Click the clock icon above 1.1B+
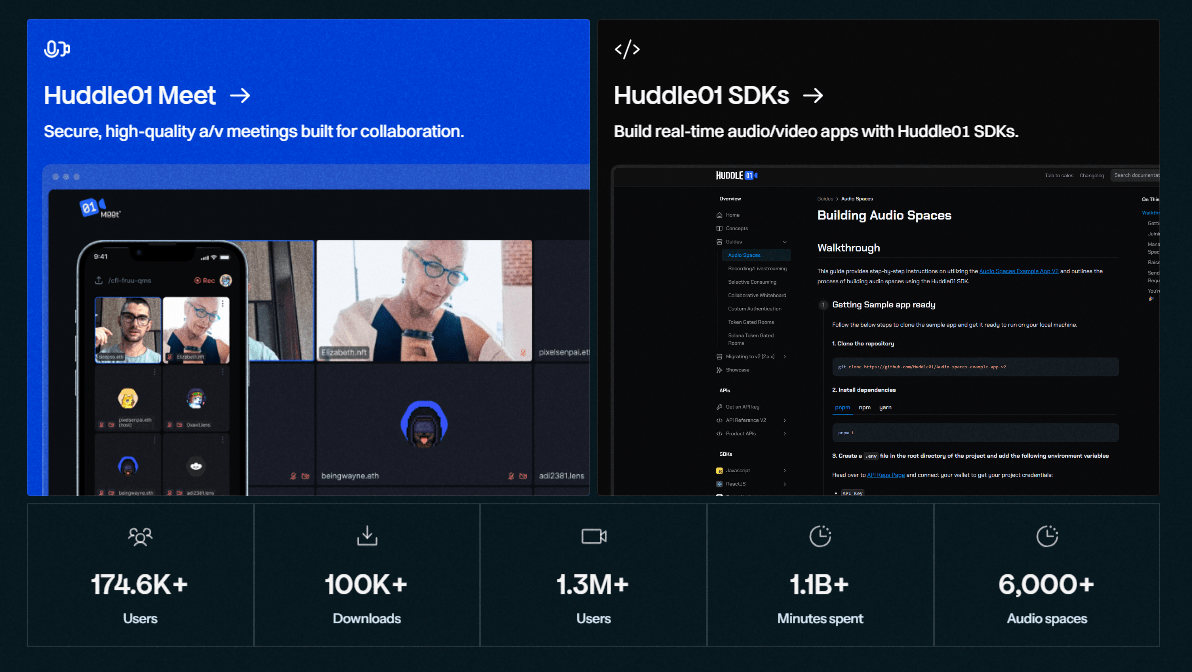 coord(820,536)
